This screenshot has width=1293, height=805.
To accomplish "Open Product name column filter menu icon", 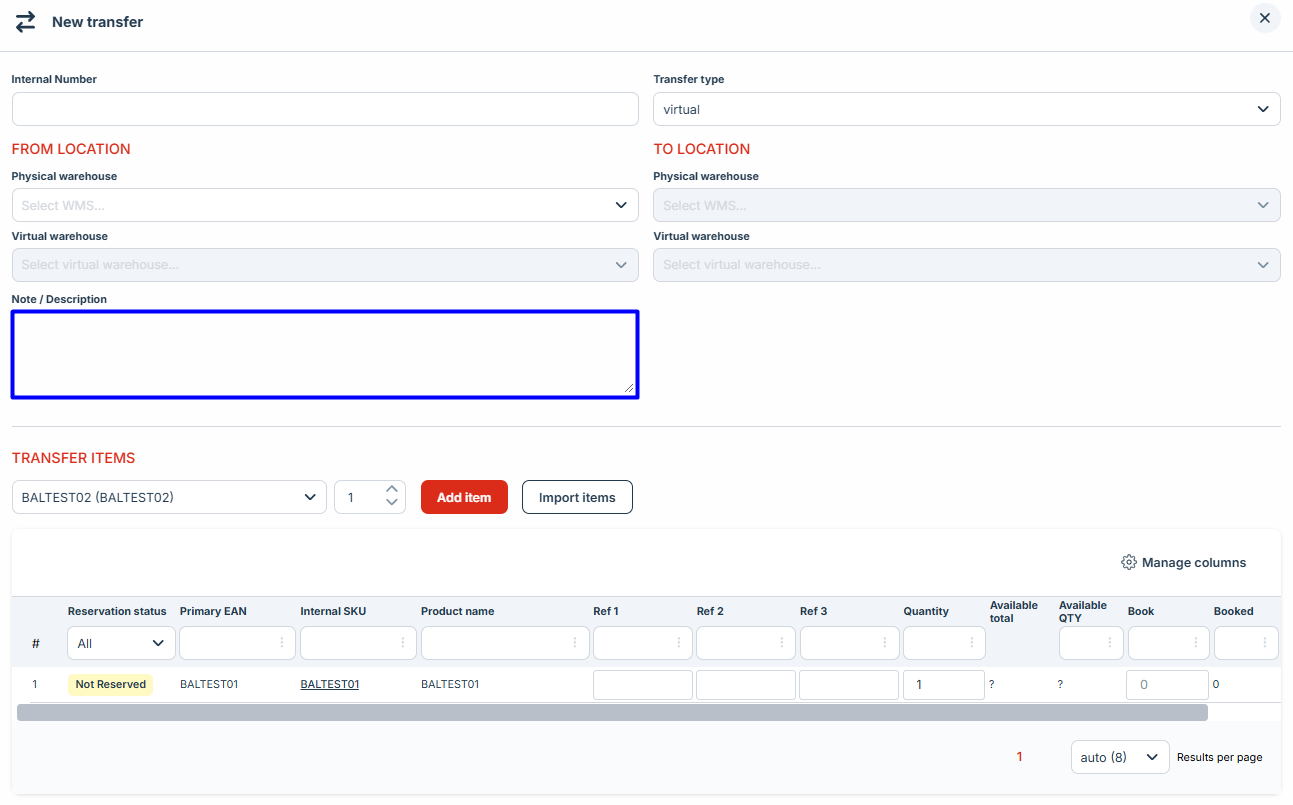I will point(575,643).
